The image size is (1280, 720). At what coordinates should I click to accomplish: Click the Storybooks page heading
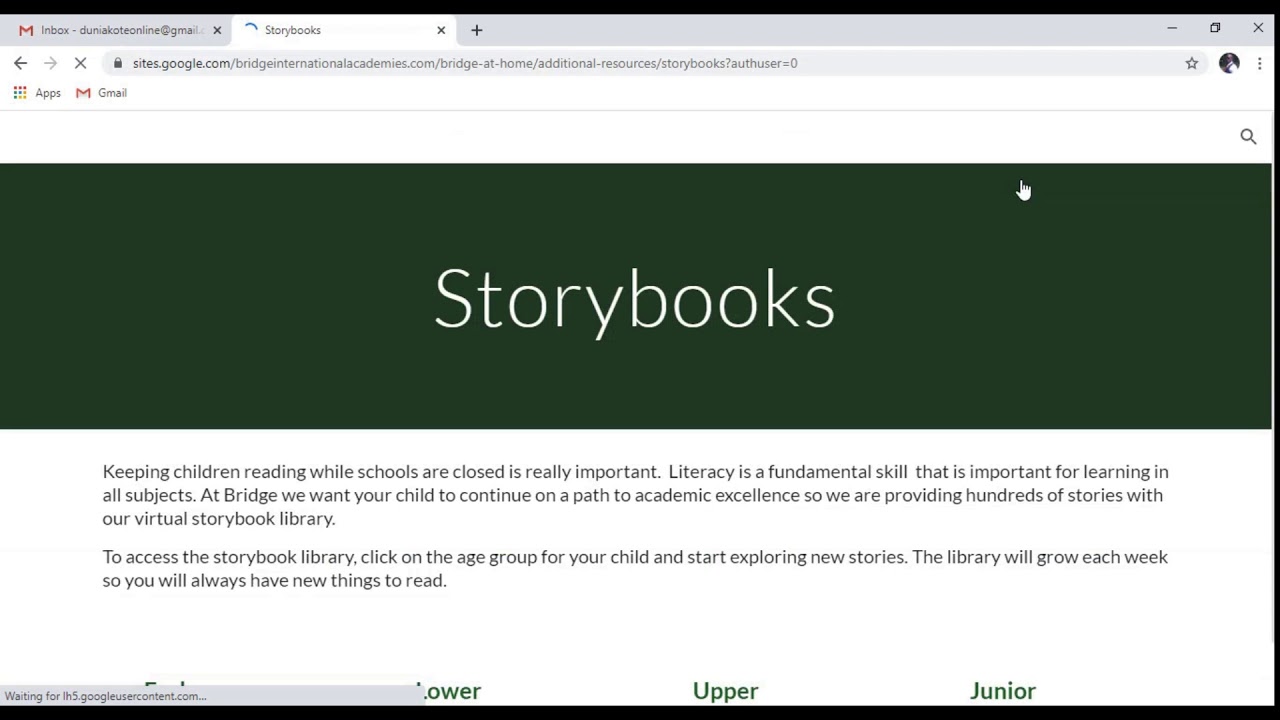pos(635,298)
